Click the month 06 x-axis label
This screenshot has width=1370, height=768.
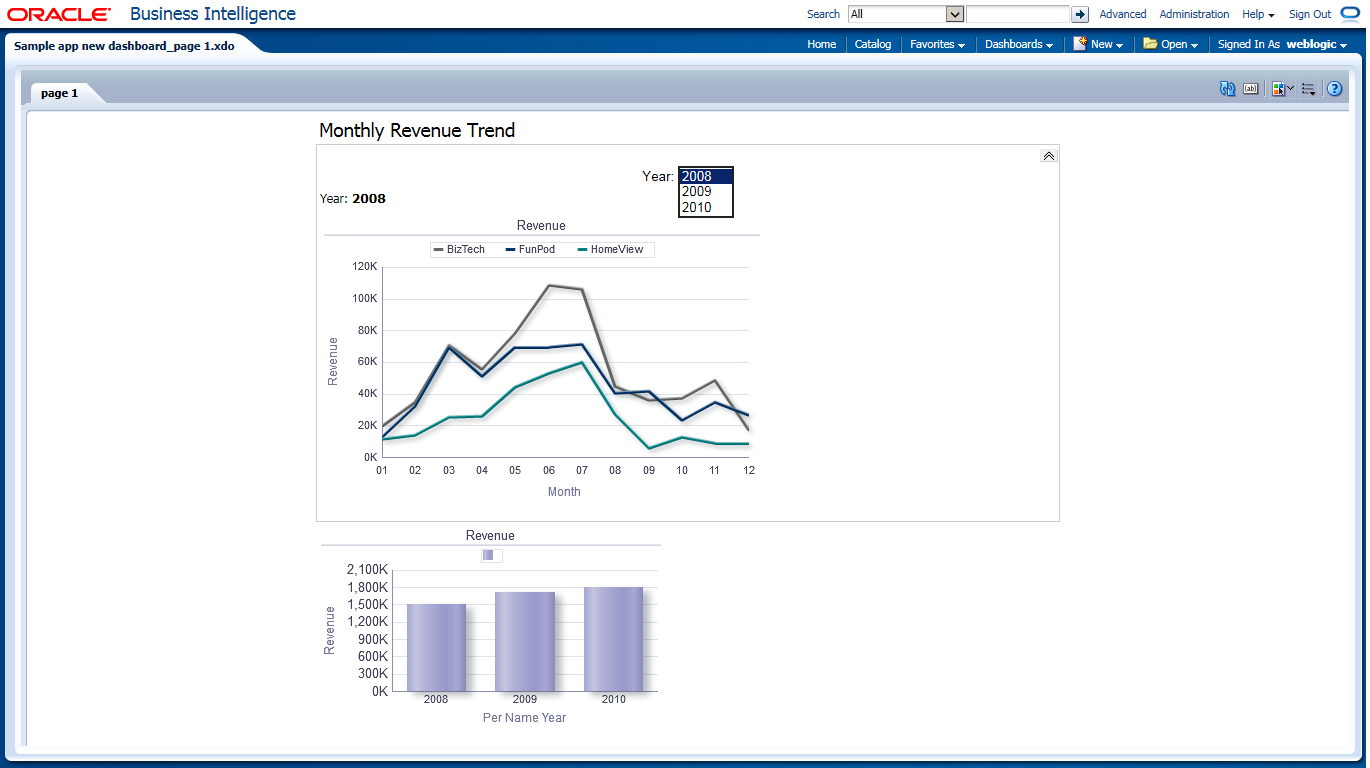[x=549, y=470]
